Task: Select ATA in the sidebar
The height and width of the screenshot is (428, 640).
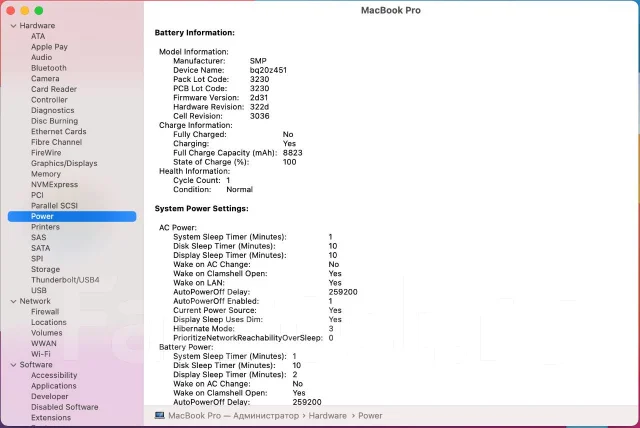Action: [x=38, y=36]
